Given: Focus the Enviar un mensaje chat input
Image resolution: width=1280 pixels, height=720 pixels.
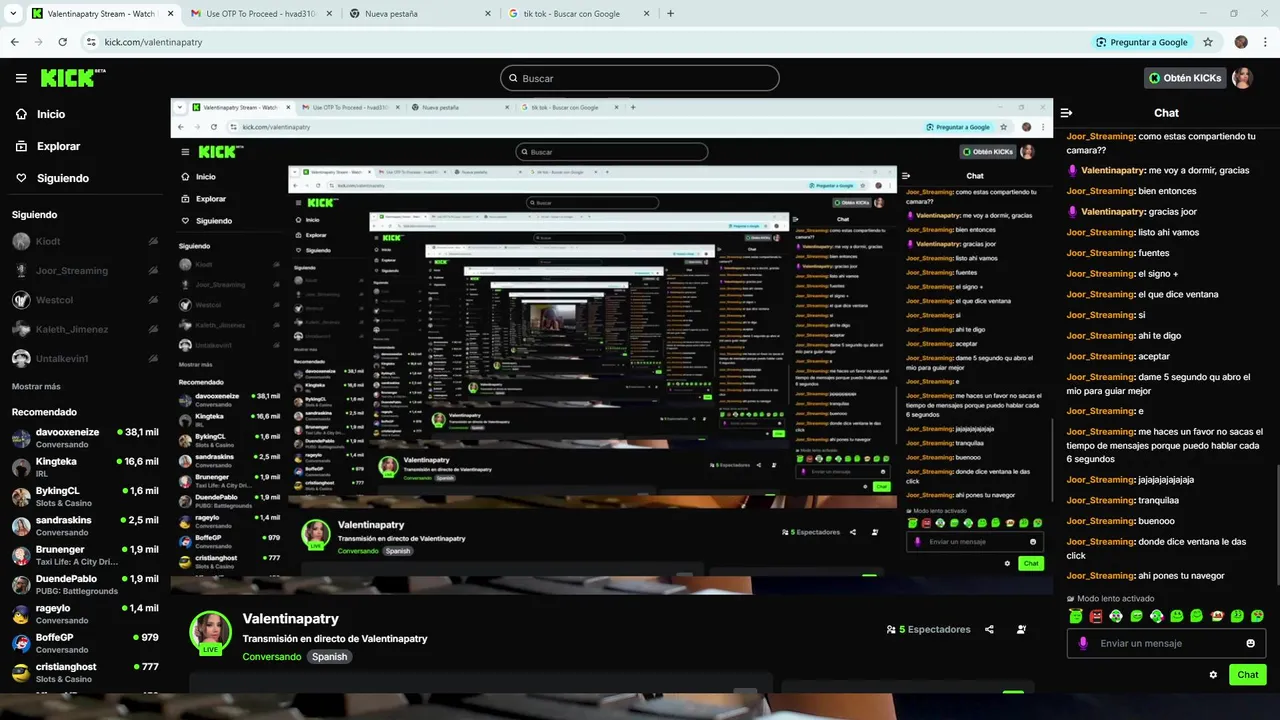Looking at the screenshot, I should point(1166,643).
